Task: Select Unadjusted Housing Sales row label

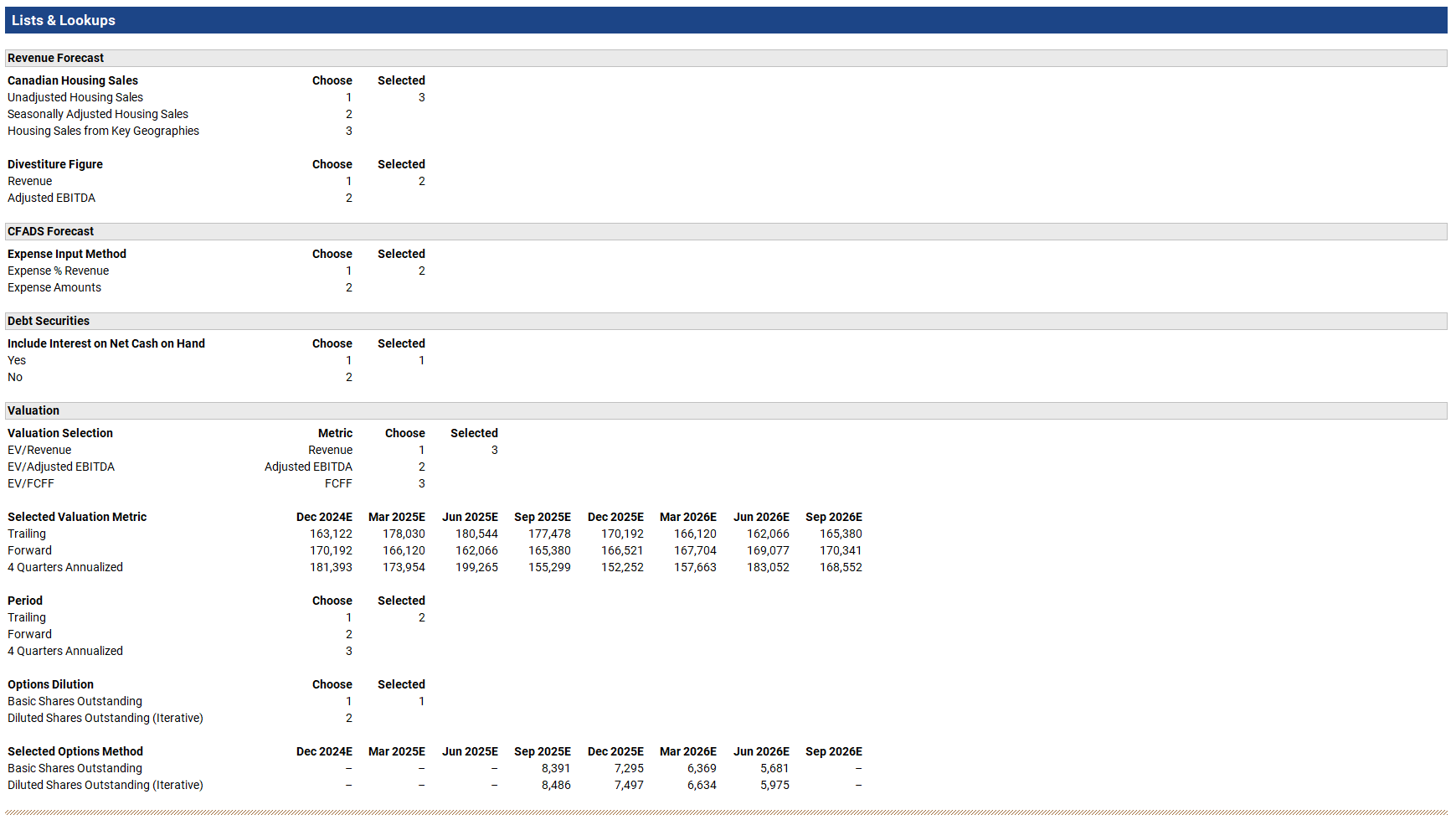Action: 75,97
